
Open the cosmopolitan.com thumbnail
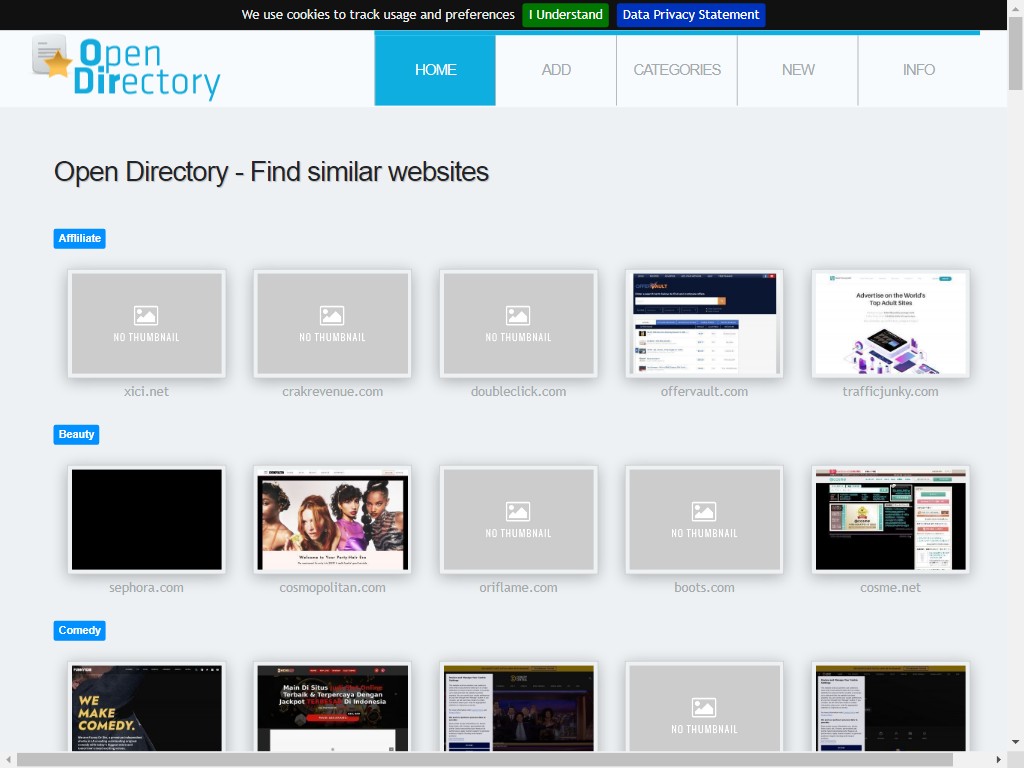click(x=332, y=519)
